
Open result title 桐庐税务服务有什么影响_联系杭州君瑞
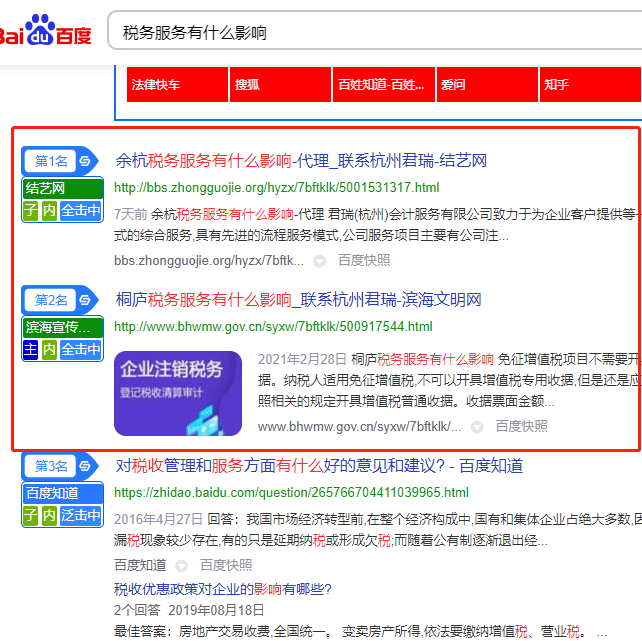(x=298, y=300)
